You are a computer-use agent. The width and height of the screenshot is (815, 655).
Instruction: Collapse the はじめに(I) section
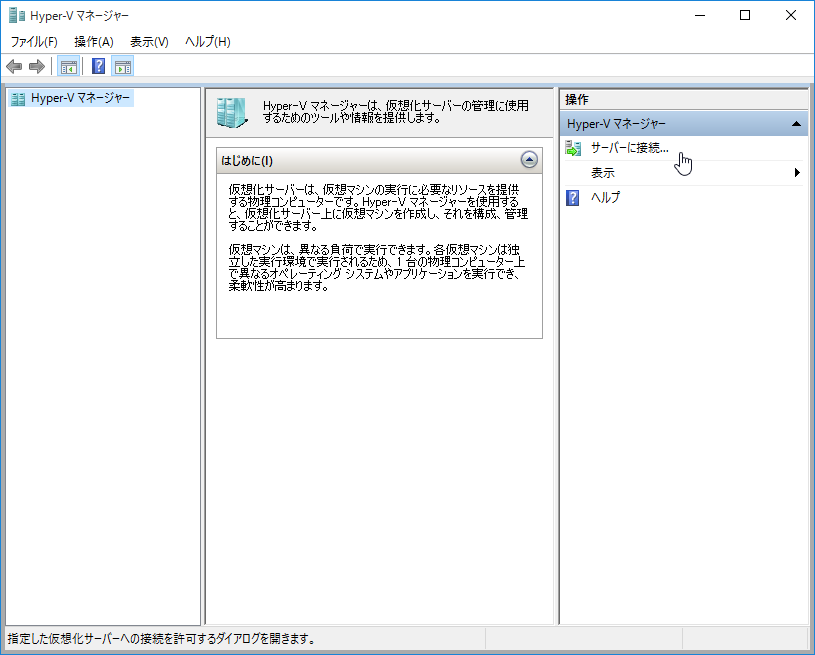click(x=529, y=160)
